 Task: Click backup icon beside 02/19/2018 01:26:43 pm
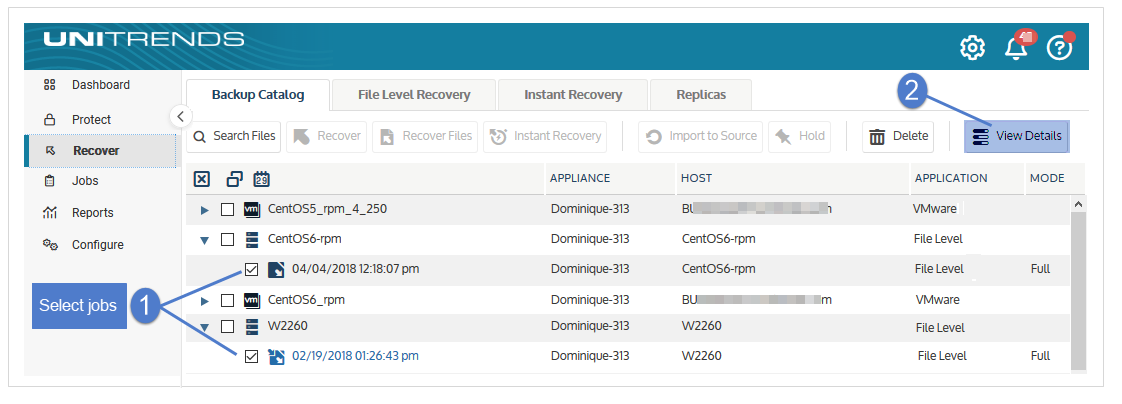click(276, 356)
